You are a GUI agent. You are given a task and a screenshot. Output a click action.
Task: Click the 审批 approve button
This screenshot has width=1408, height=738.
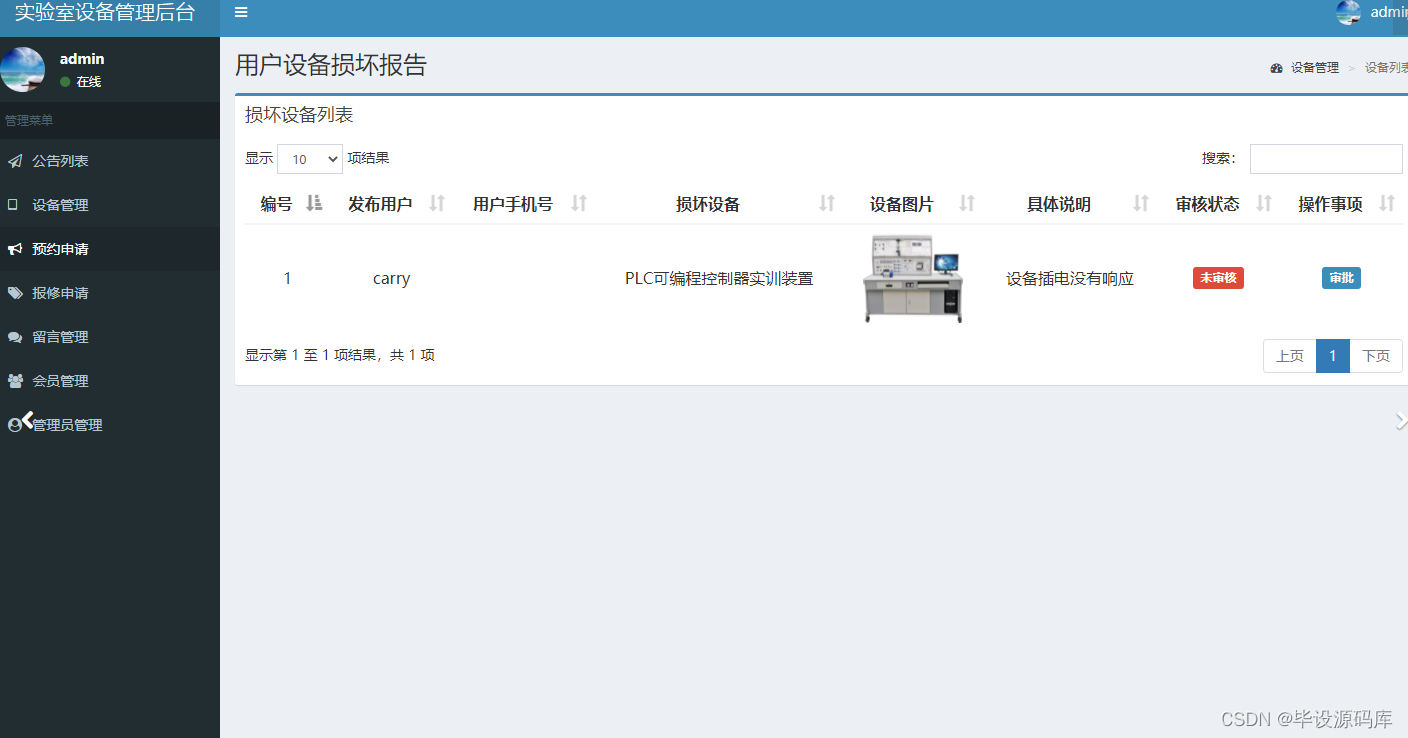point(1341,278)
